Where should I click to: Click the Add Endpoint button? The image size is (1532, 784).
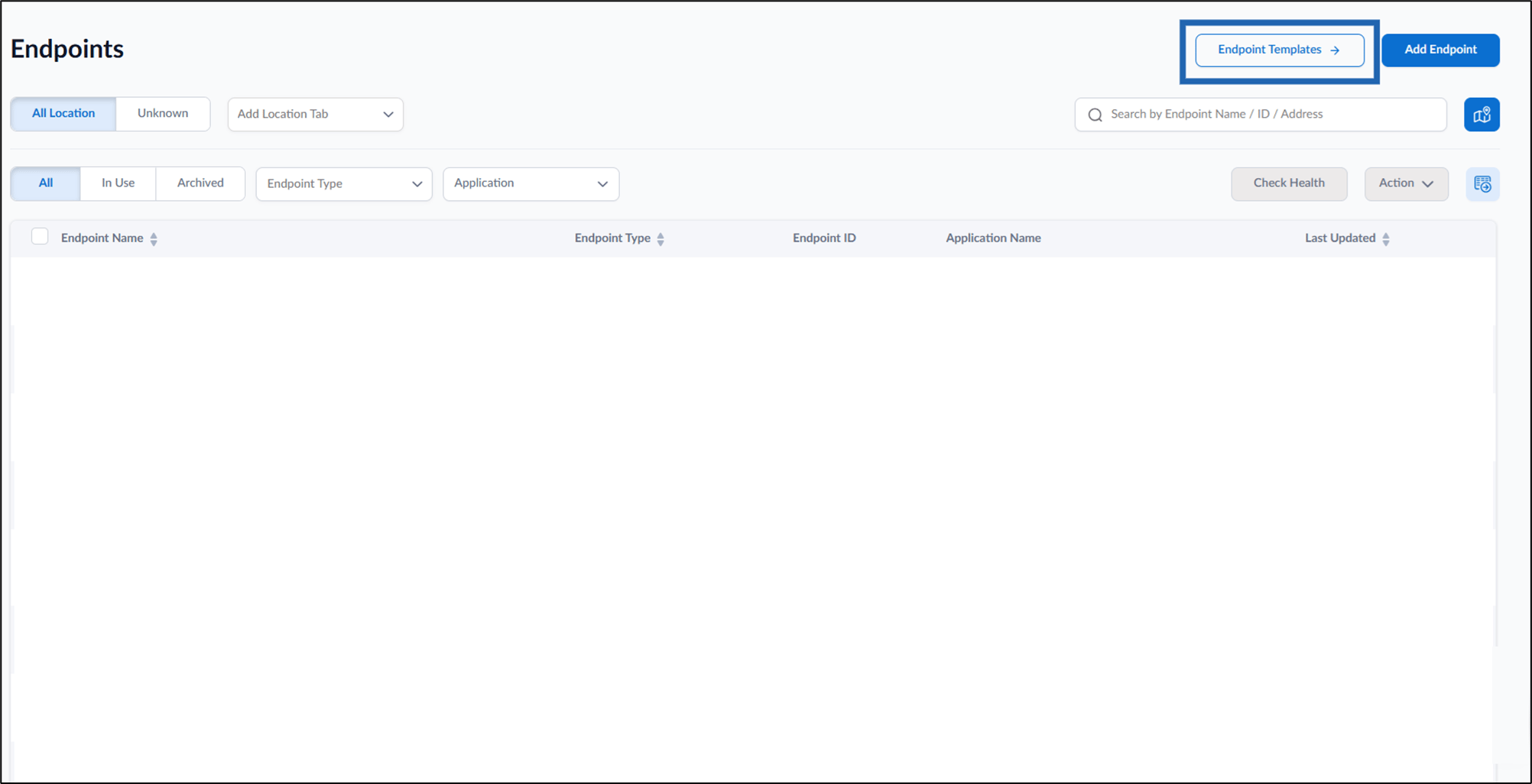[x=1440, y=50]
